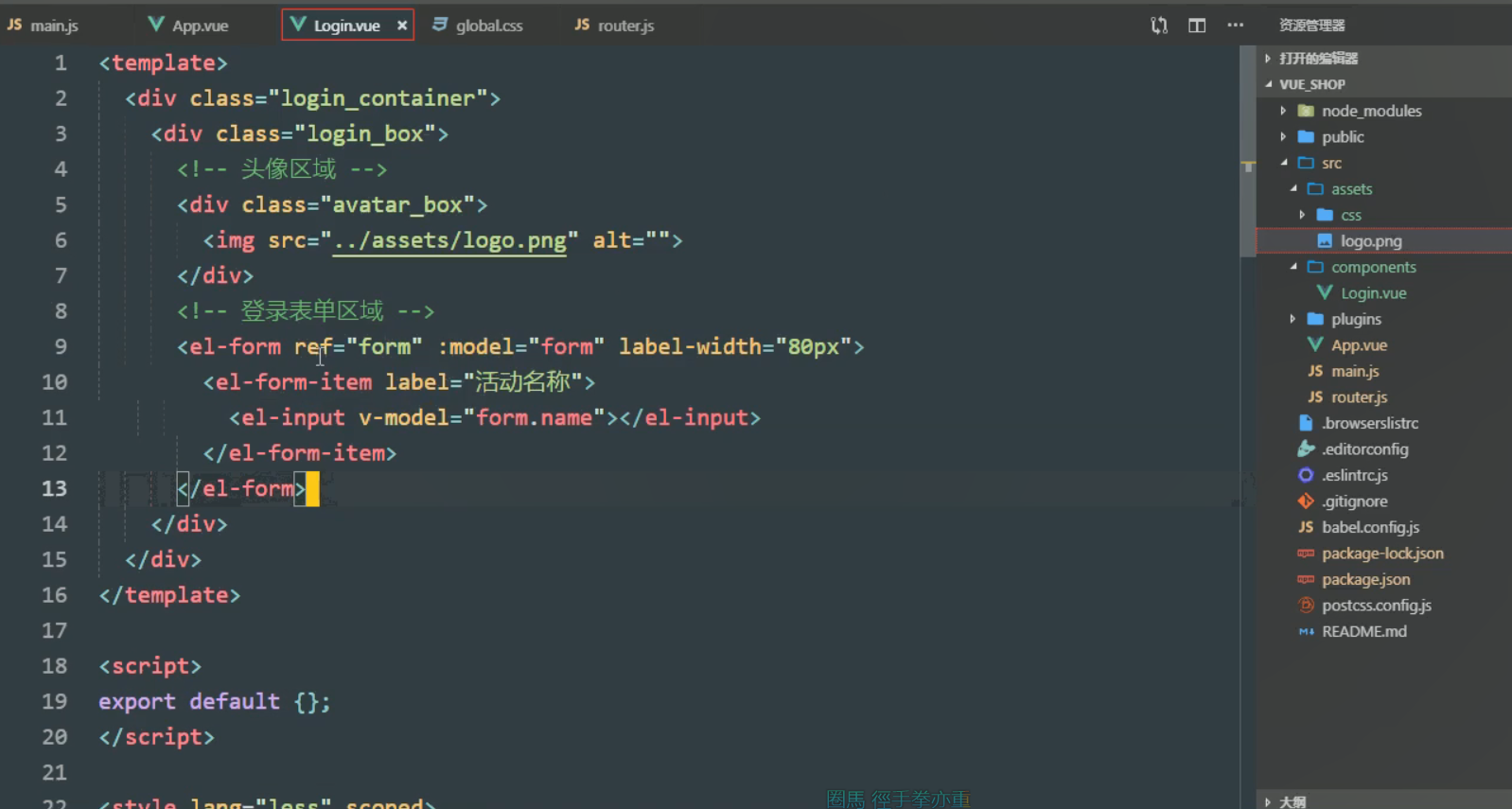Place cursor on 'export default {};' line
1512x809 pixels.
[x=215, y=701]
